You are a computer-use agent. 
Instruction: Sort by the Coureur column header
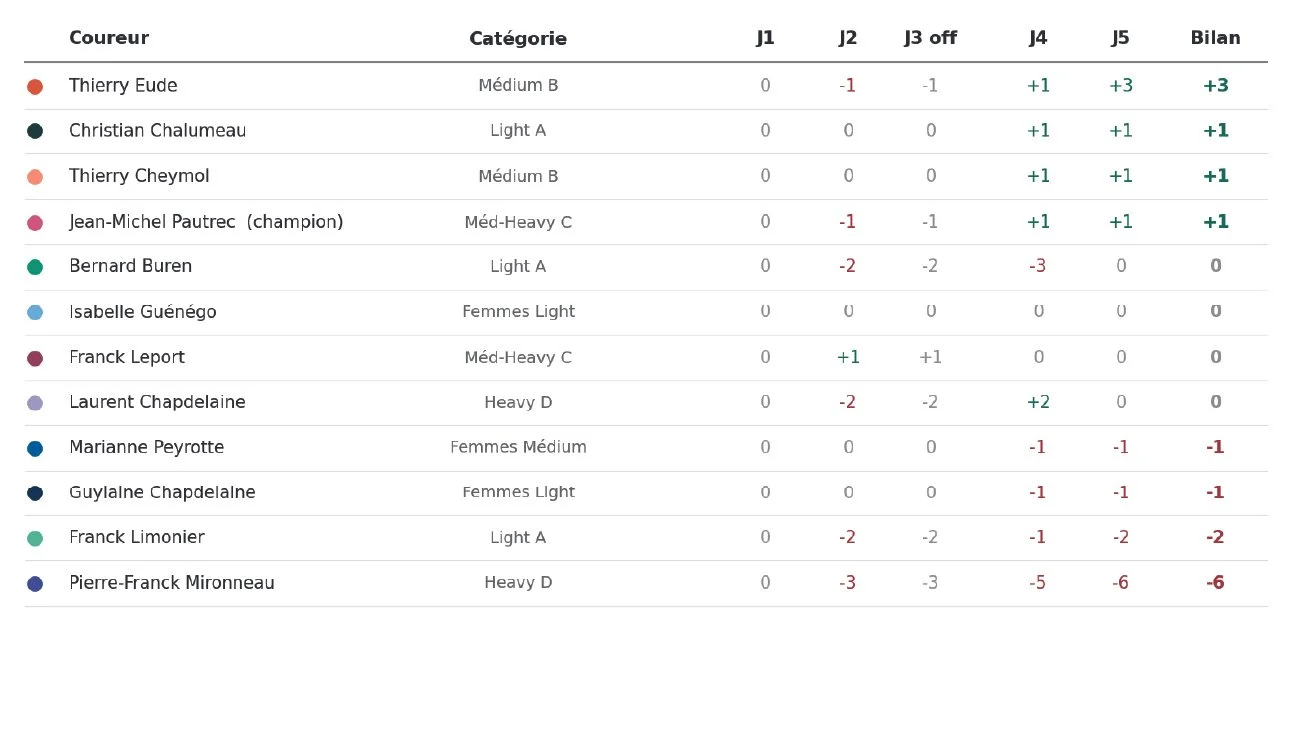109,38
